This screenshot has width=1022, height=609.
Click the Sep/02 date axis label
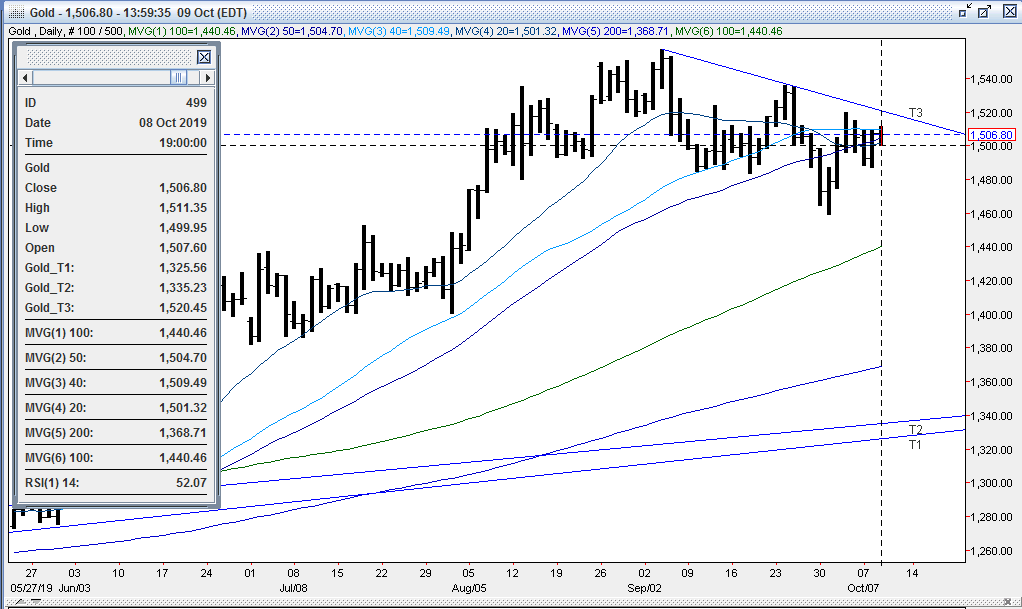tap(645, 588)
